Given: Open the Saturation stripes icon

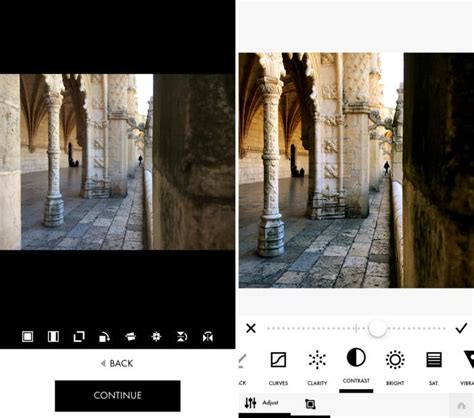Looking at the screenshot, I should pos(434,360).
